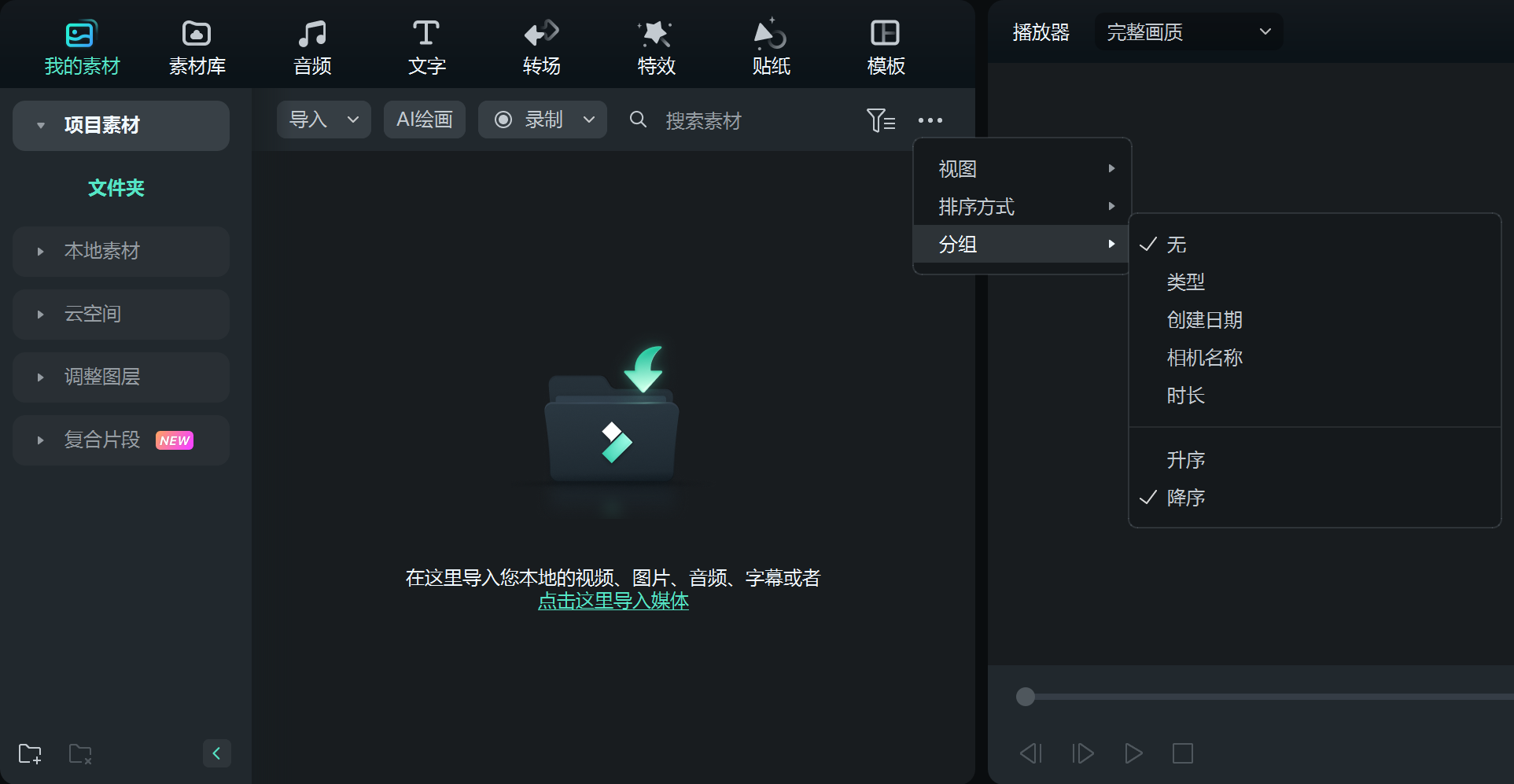Open the 完整画质 quality dropdown

pos(1188,31)
